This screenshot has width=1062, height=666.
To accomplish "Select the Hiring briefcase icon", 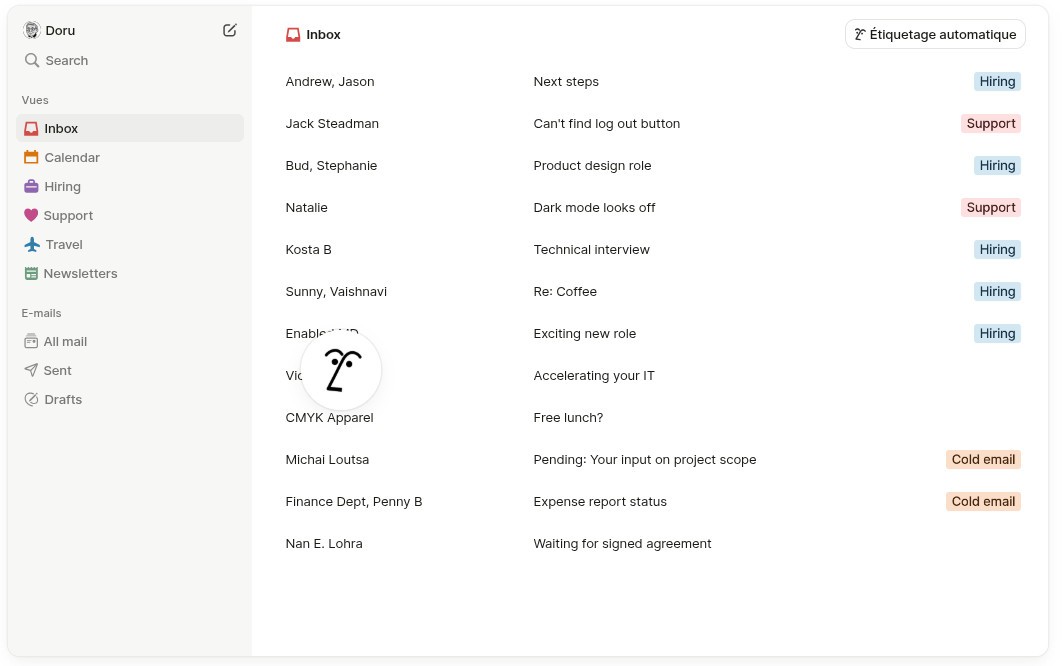I will pos(31,186).
